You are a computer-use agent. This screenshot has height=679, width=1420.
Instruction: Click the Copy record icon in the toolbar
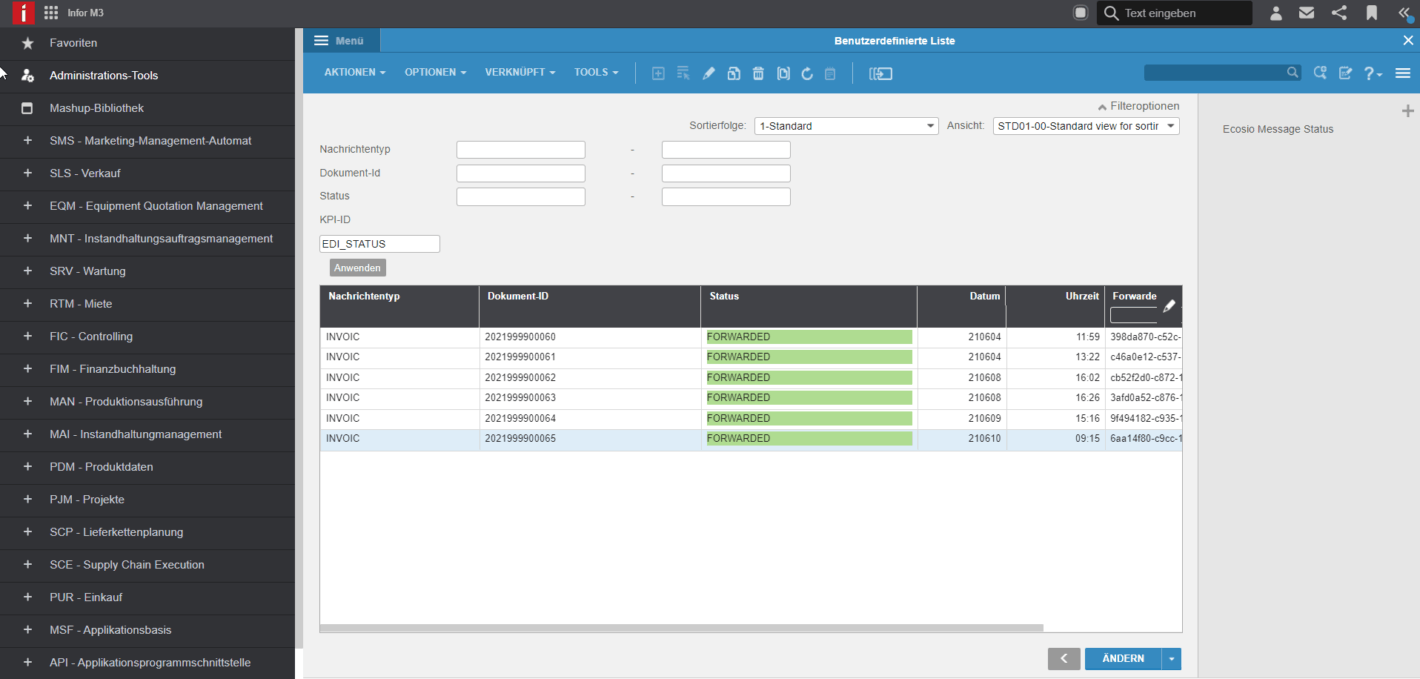tap(733, 73)
